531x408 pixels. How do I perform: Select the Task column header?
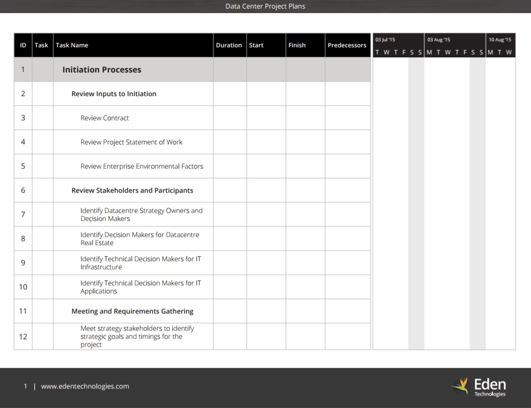coord(42,45)
